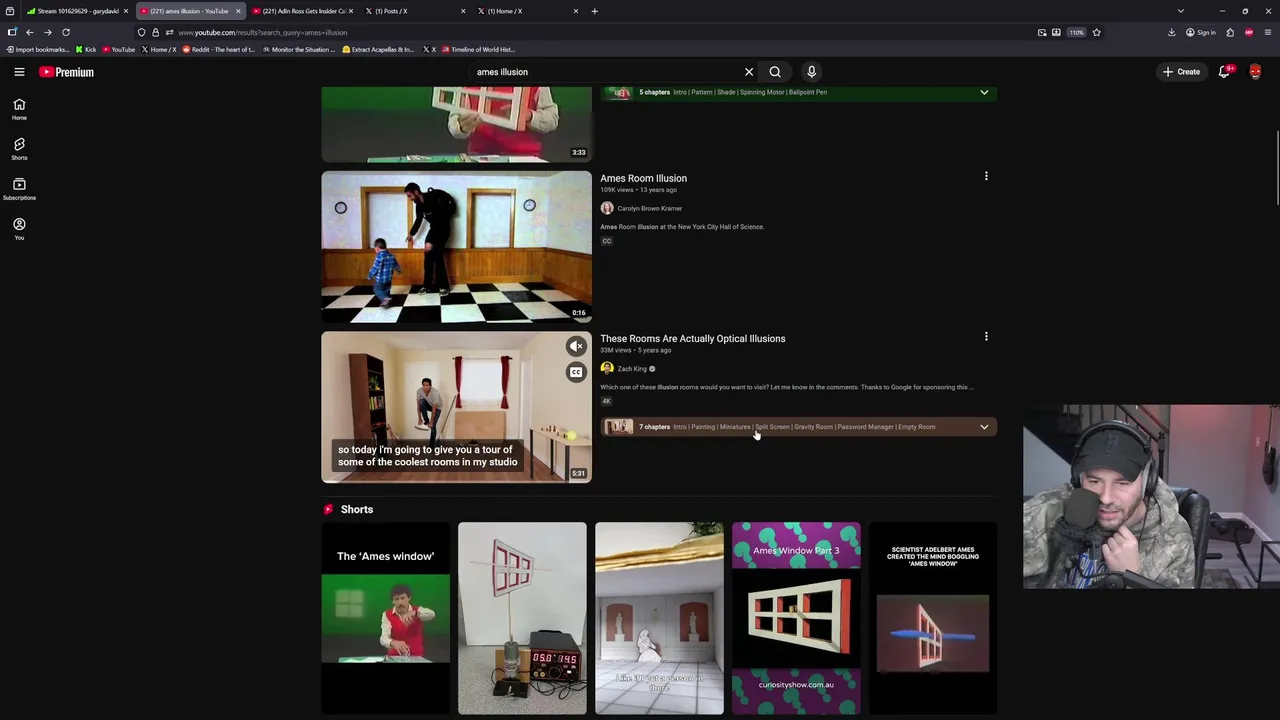
Task: Open Adelbert Ames scientist short
Action: (933, 618)
